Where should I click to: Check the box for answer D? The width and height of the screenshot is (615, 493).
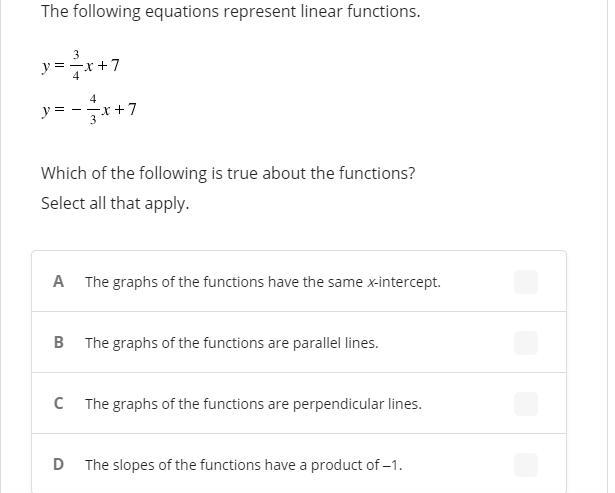[x=526, y=465]
